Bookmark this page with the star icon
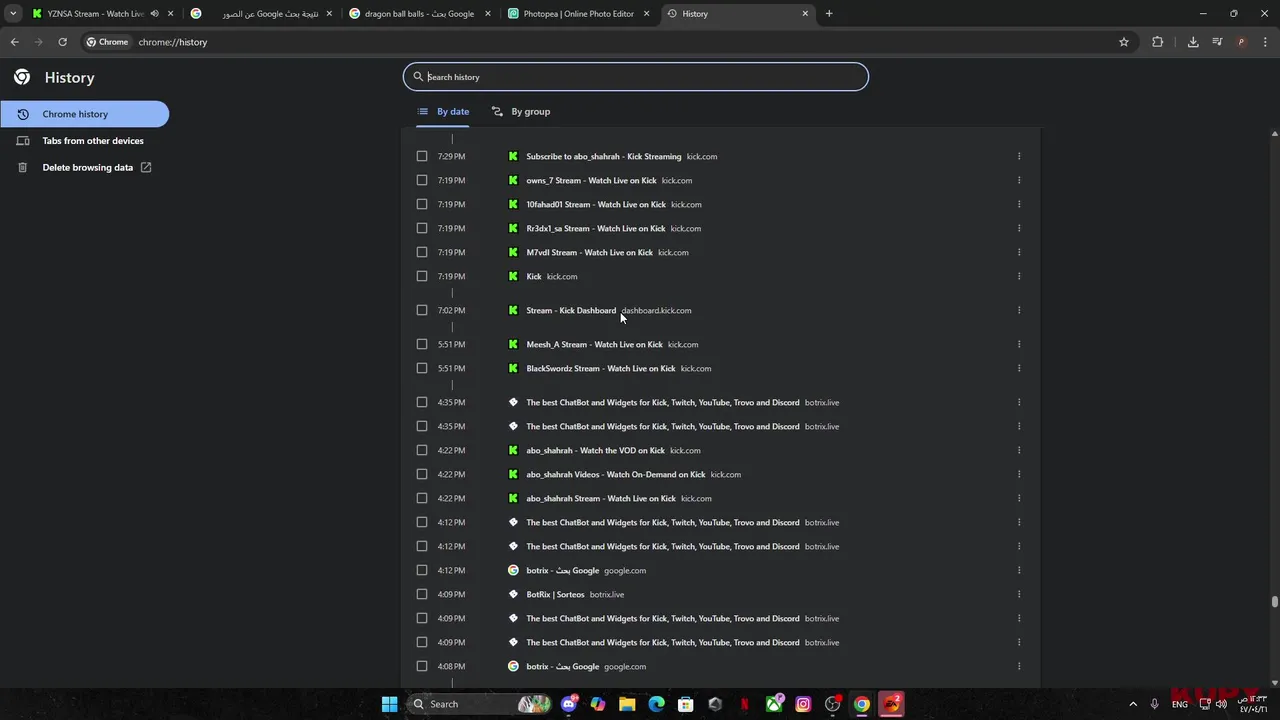This screenshot has width=1280, height=720. (1124, 42)
